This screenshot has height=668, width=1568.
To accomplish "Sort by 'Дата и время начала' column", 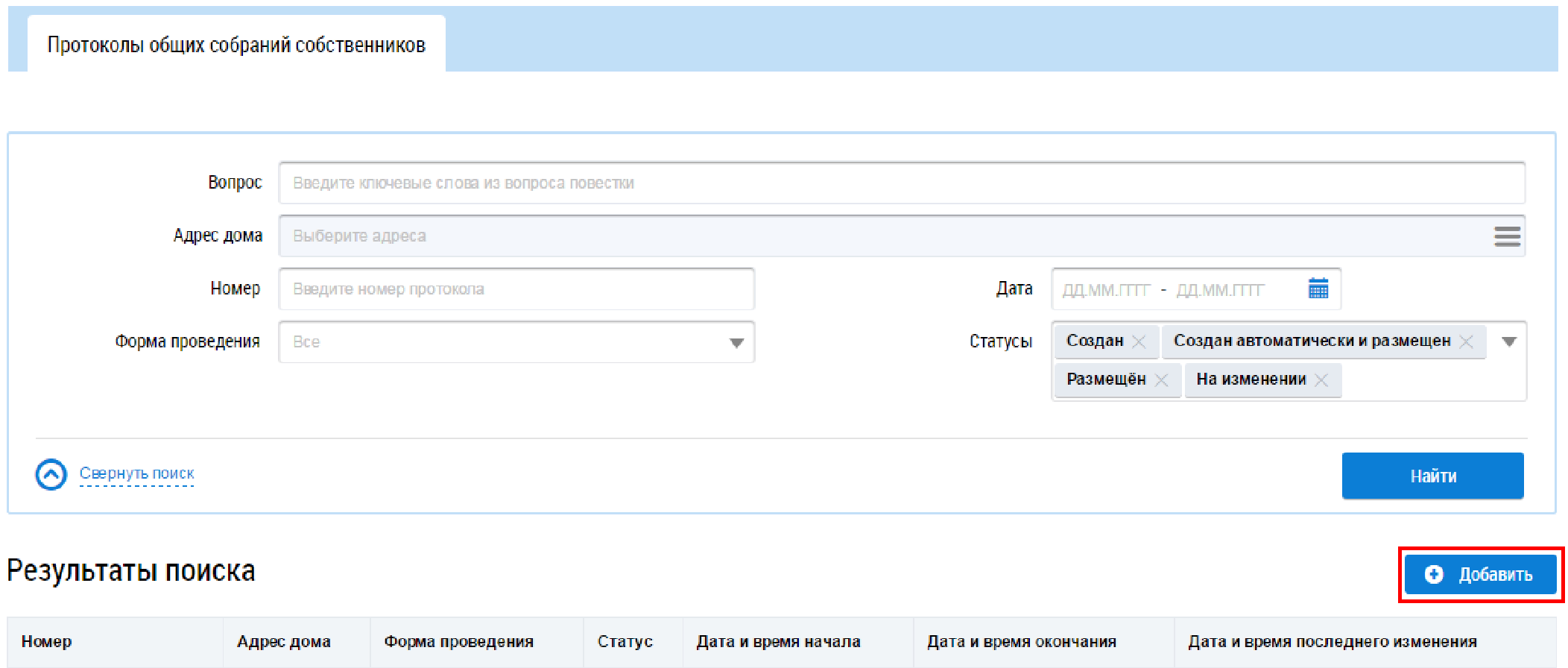I will 778,642.
